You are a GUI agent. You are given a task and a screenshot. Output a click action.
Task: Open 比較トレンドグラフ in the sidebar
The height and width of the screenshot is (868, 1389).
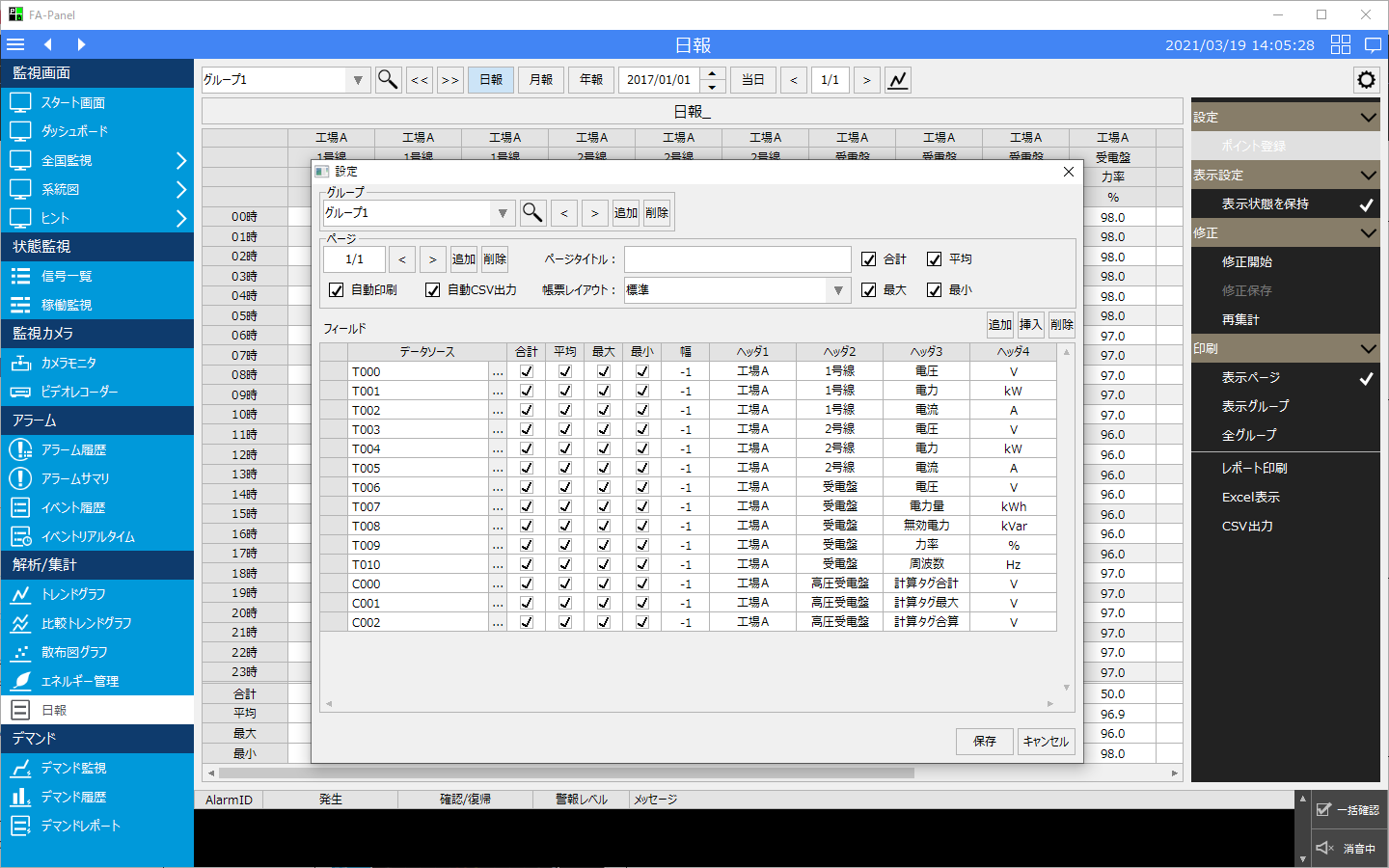[x=96, y=623]
